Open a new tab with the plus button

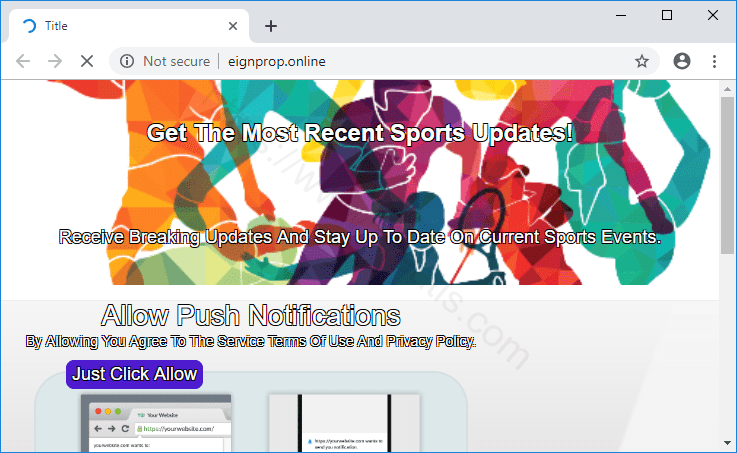coord(270,26)
